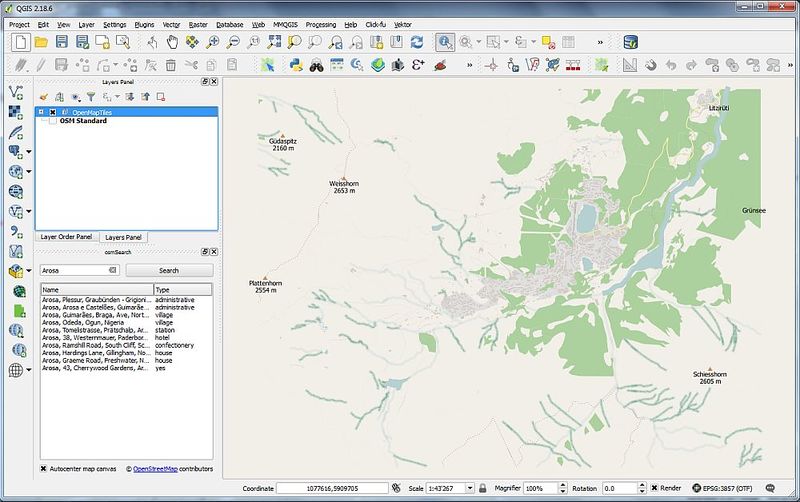Select the Identify Features tool
Image resolution: width=800 pixels, height=502 pixels.
coord(445,42)
